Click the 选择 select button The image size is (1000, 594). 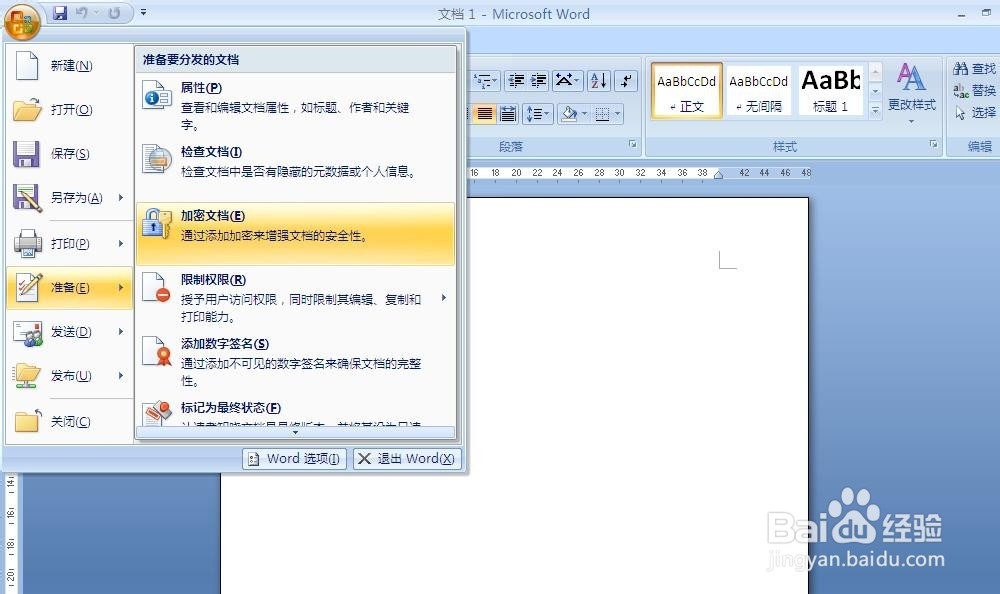point(974,113)
